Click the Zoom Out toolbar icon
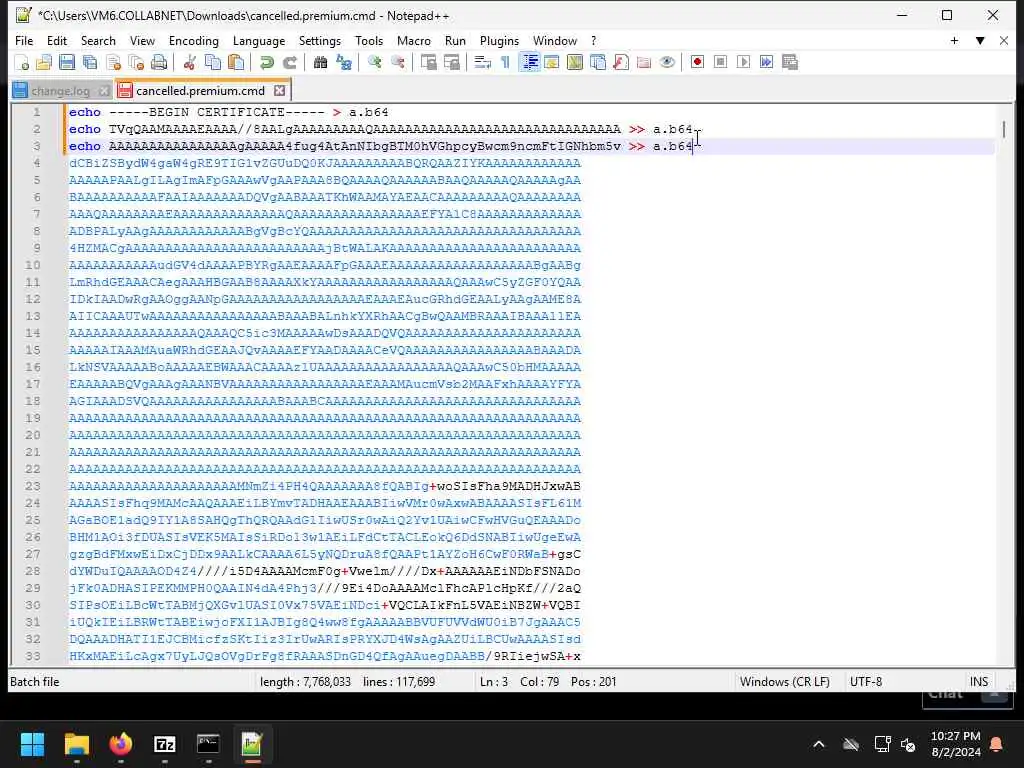The width and height of the screenshot is (1024, 768). click(397, 62)
